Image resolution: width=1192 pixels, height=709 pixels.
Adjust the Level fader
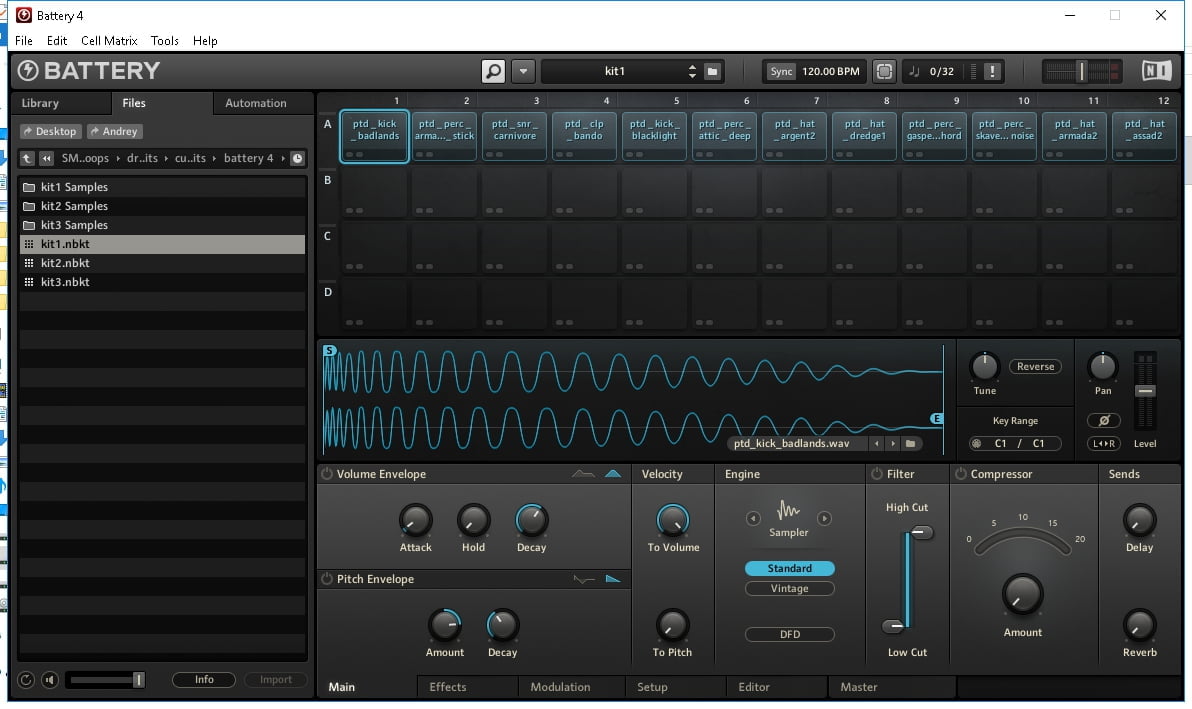pyautogui.click(x=1145, y=391)
